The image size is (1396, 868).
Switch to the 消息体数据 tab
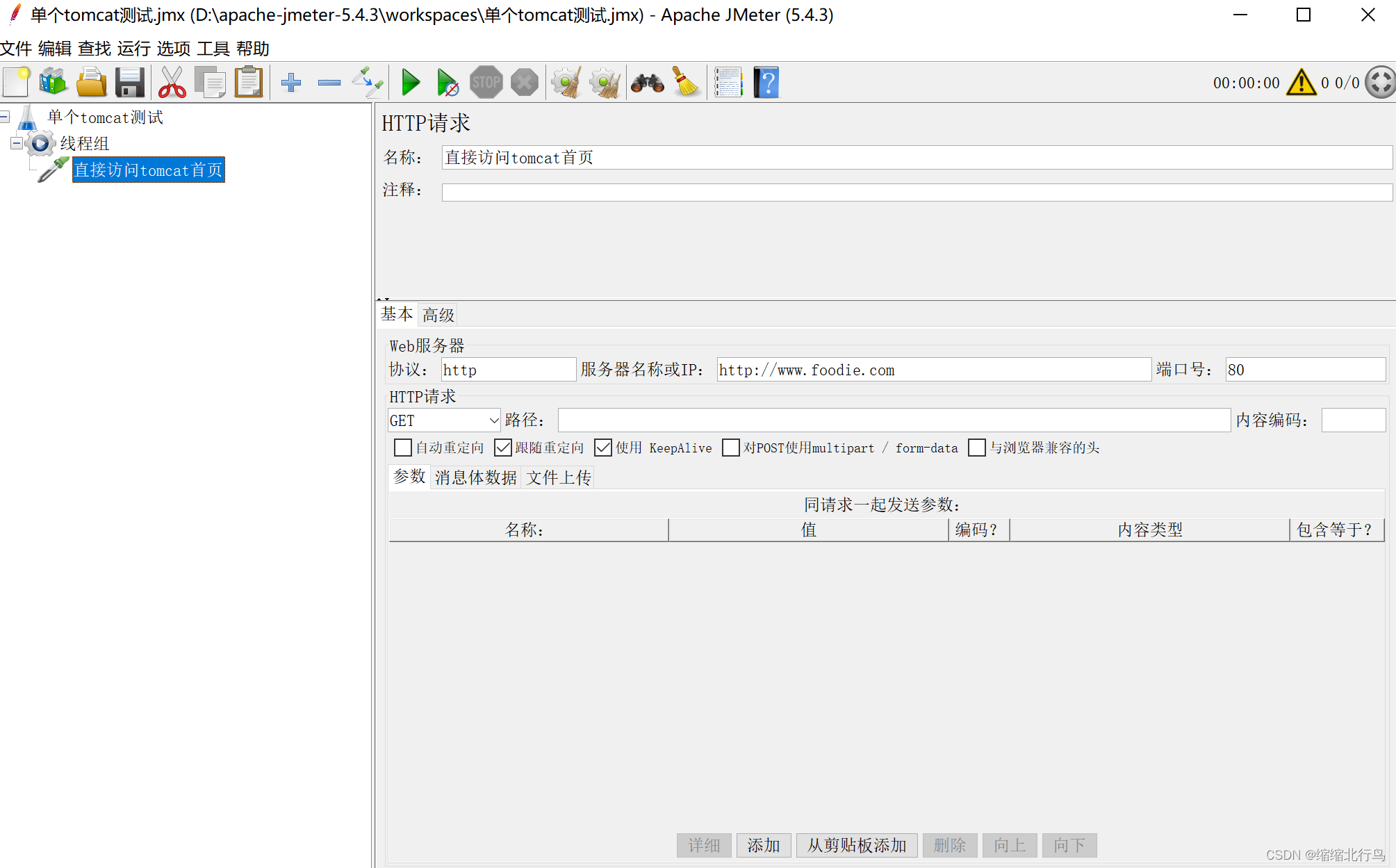click(x=476, y=477)
